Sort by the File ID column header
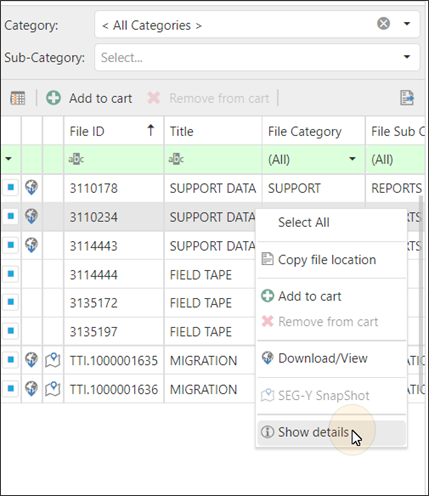Screen dimensions: 429x496 (x=114, y=131)
